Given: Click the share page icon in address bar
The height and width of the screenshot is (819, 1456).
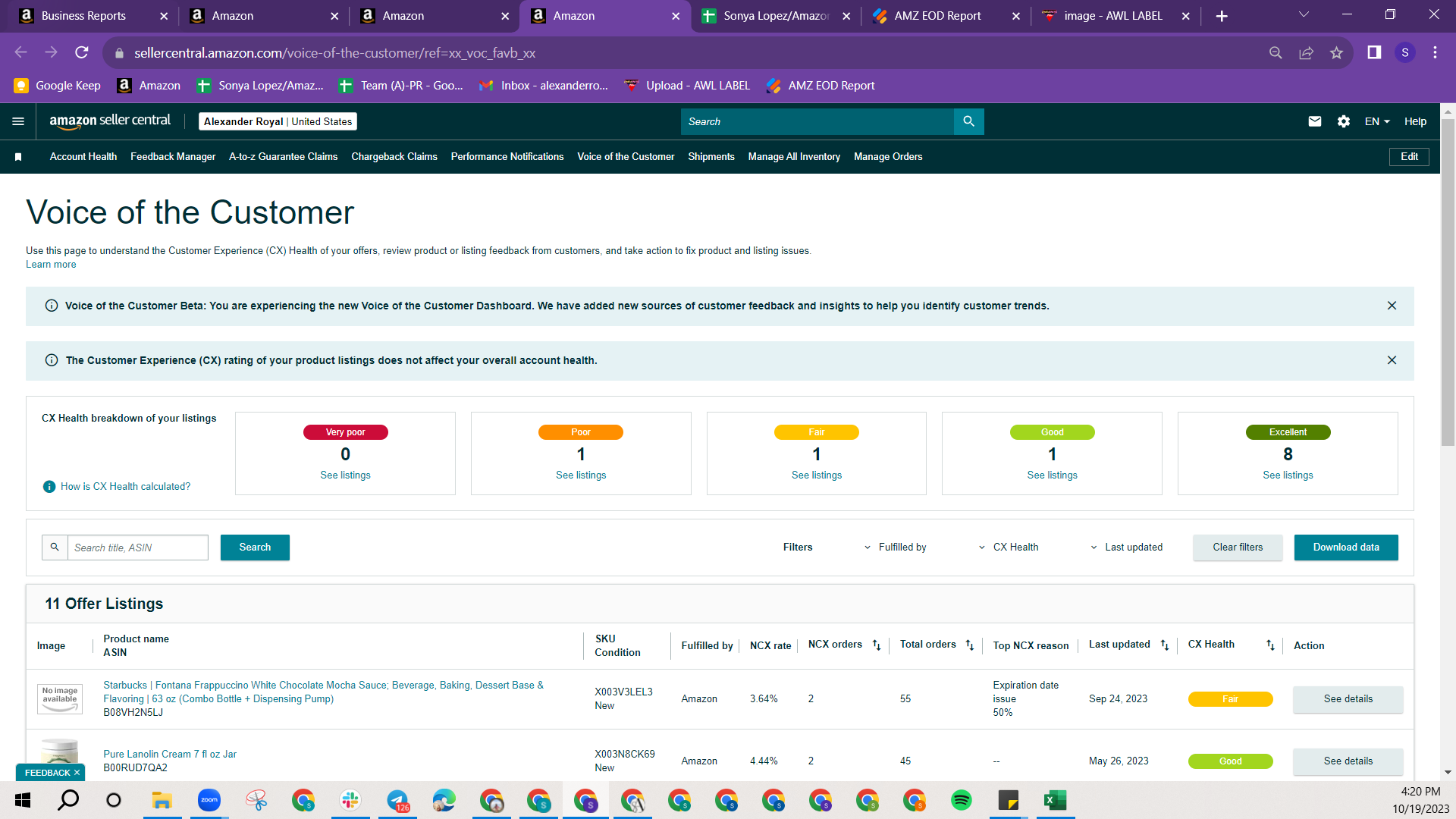Looking at the screenshot, I should tap(1306, 52).
